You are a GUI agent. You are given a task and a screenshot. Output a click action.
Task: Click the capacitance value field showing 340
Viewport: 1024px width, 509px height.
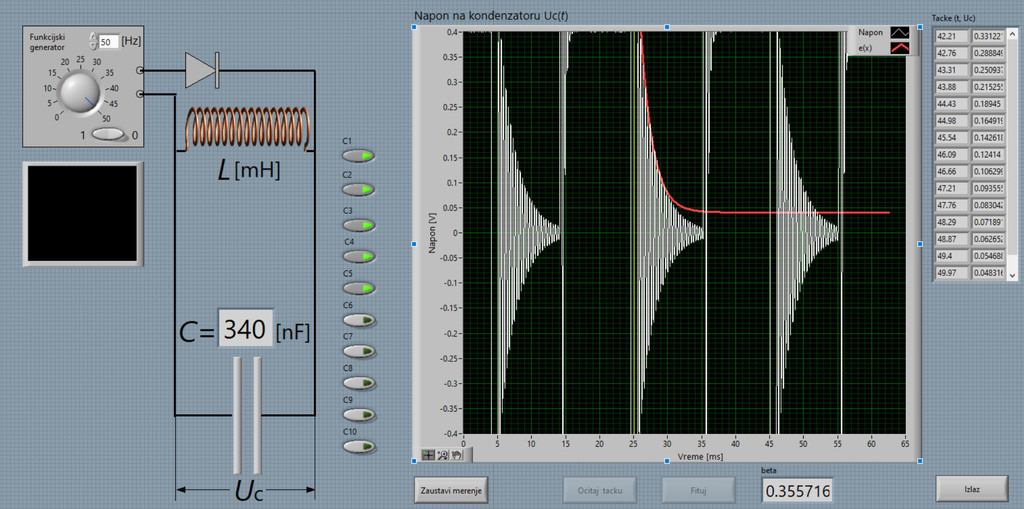pyautogui.click(x=245, y=329)
